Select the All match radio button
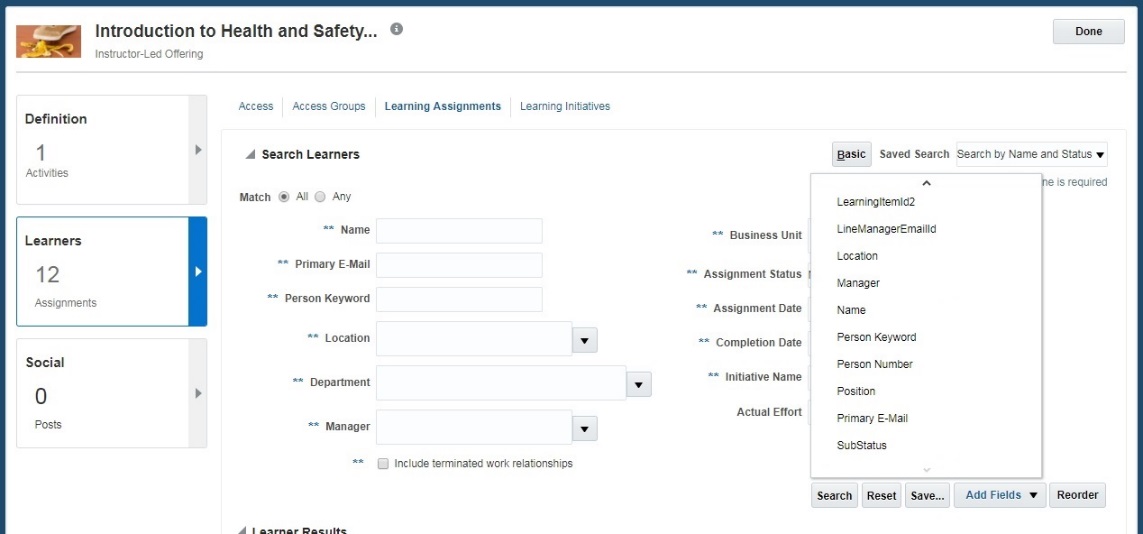The image size is (1143, 534). [284, 197]
